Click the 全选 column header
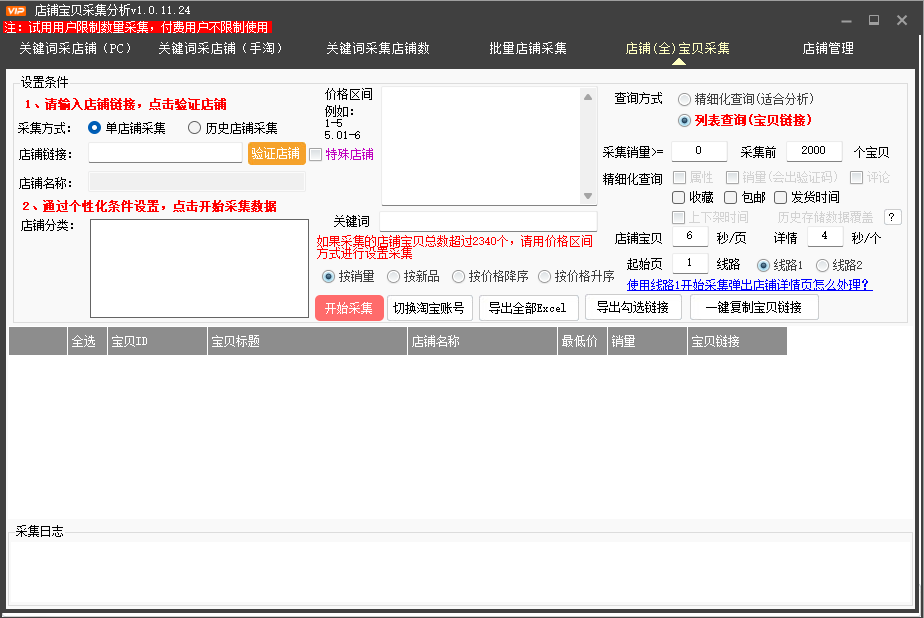 [x=87, y=341]
